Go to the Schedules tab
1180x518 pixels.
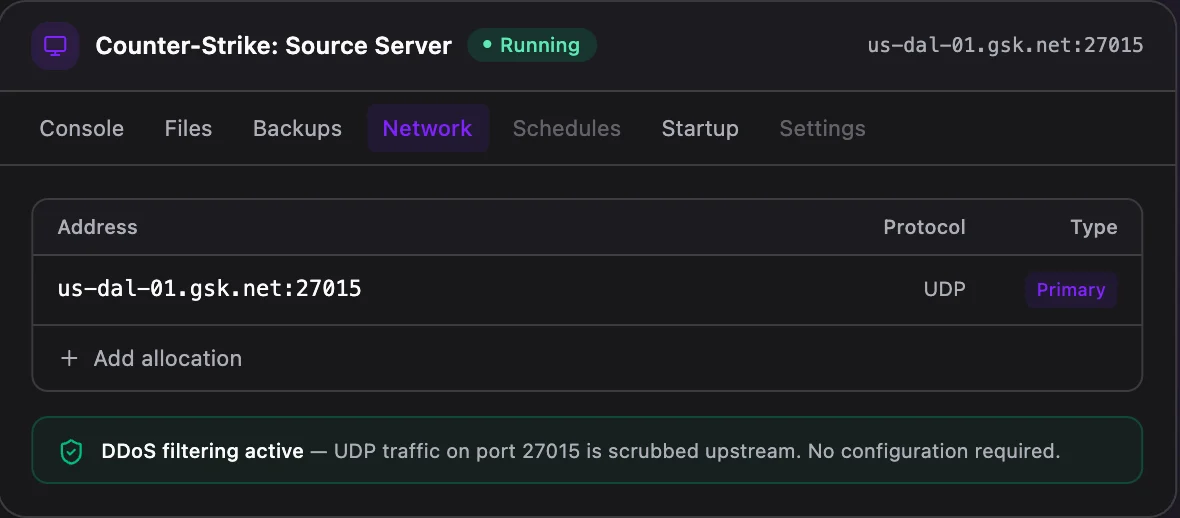click(x=567, y=129)
